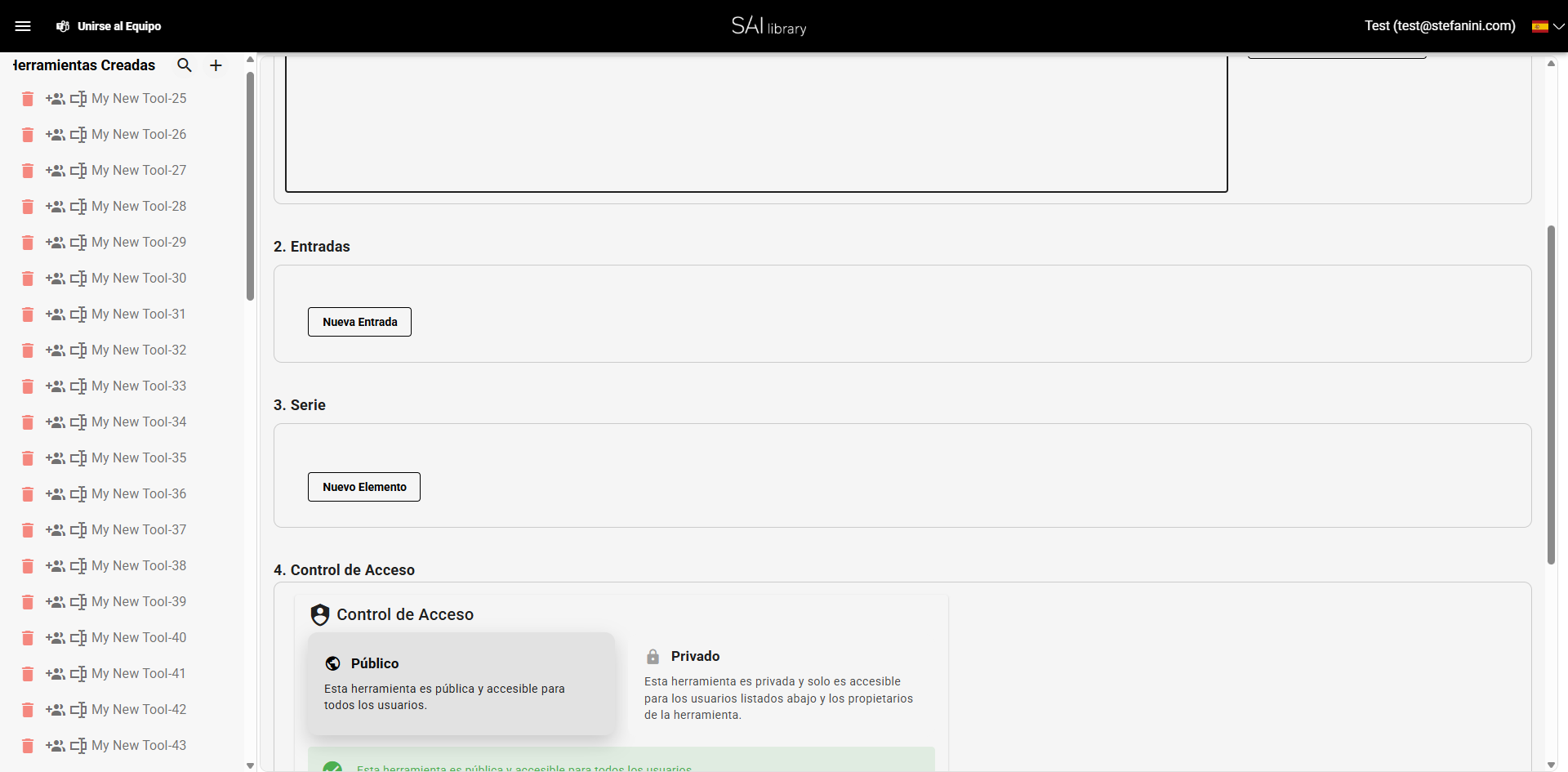Viewport: 1568px width, 772px height.
Task: Add a new tool with plus icon
Action: coord(216,65)
